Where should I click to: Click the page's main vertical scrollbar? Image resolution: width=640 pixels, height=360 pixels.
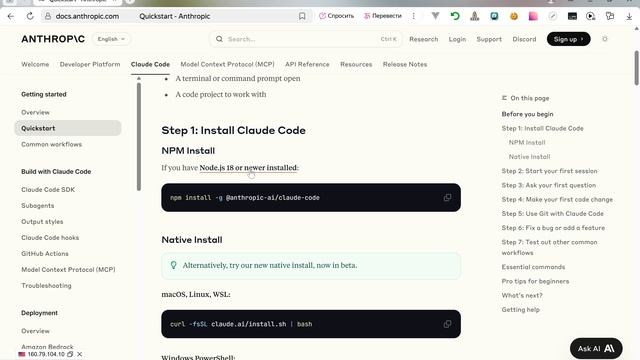tap(636, 68)
